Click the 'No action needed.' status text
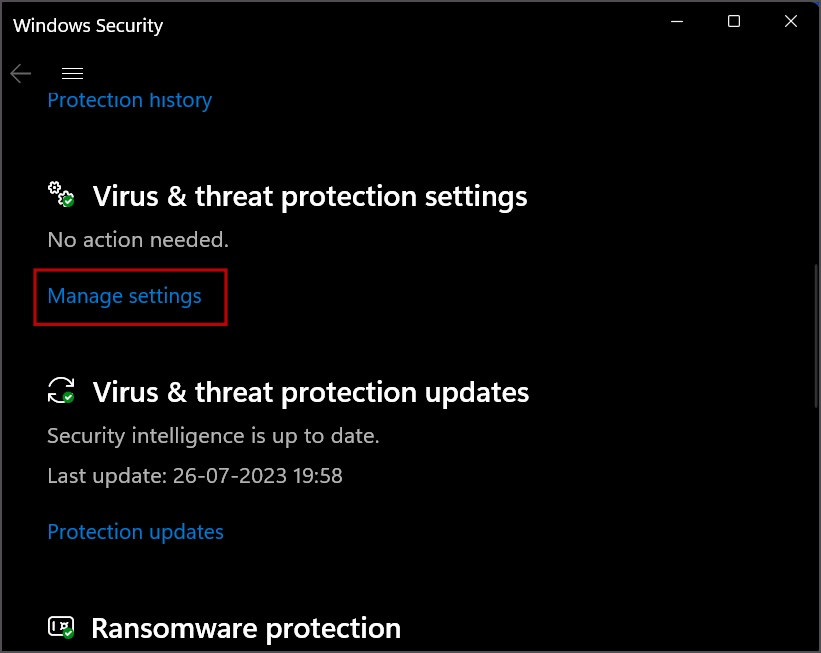 [x=138, y=240]
